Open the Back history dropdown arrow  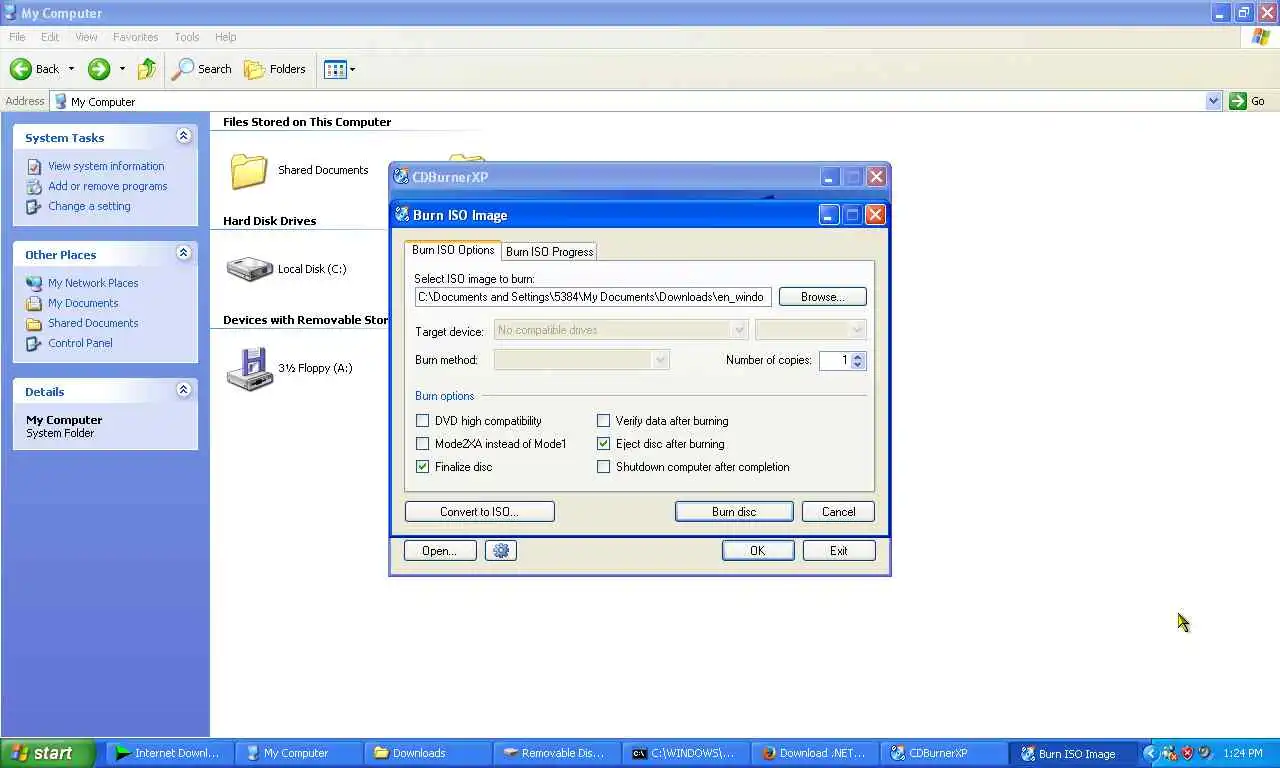coord(71,69)
